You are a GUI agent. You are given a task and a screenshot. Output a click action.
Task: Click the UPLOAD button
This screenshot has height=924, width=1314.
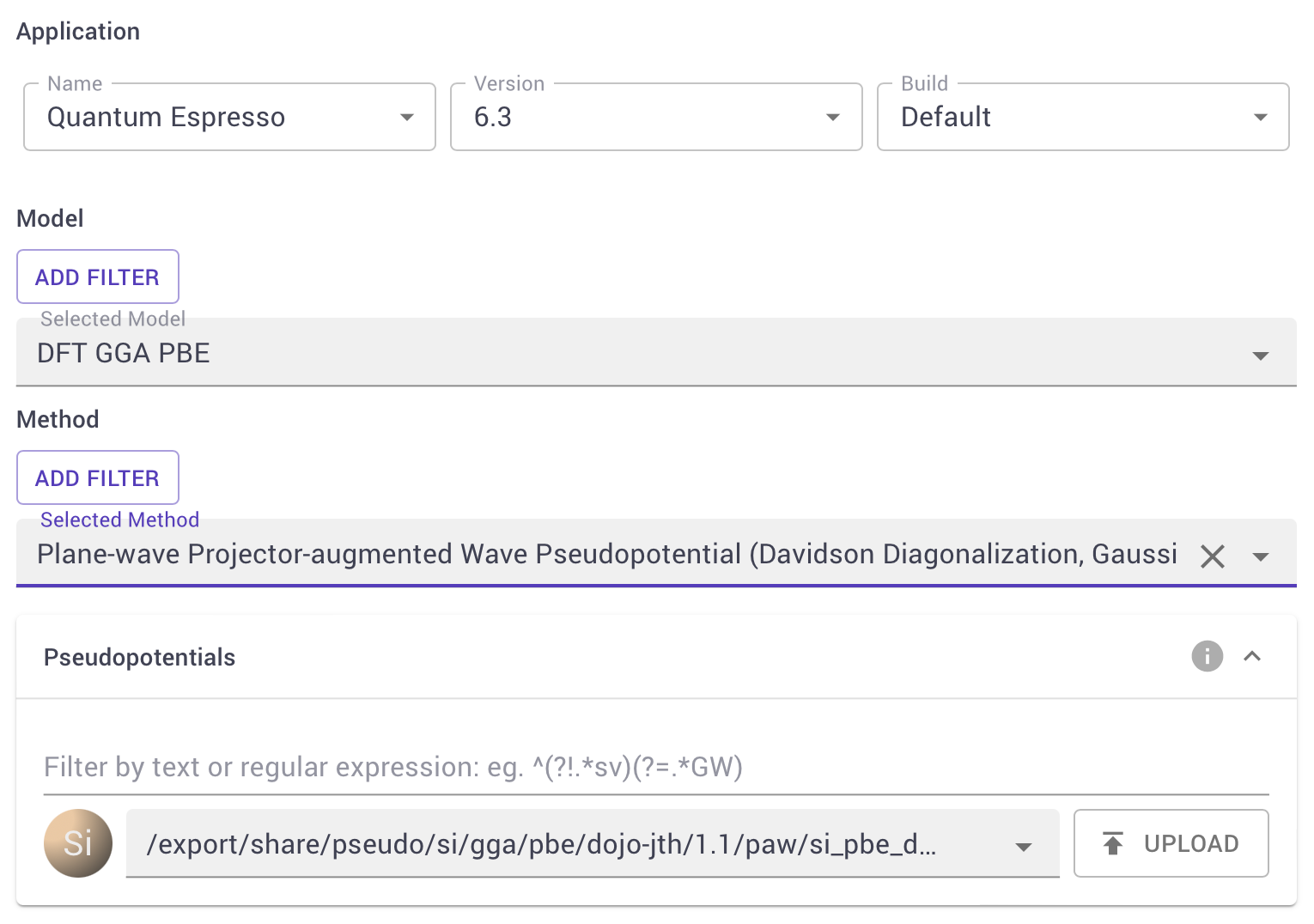[x=1171, y=843]
